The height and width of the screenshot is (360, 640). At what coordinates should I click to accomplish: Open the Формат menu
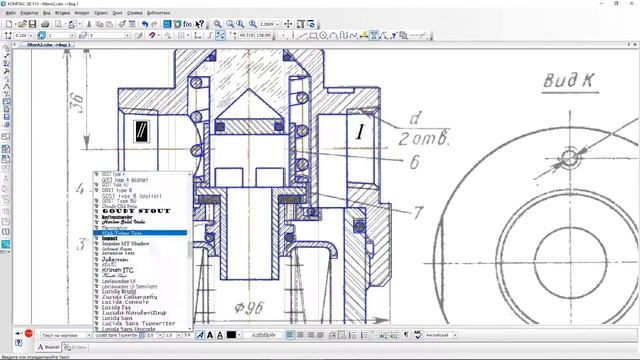(x=82, y=13)
